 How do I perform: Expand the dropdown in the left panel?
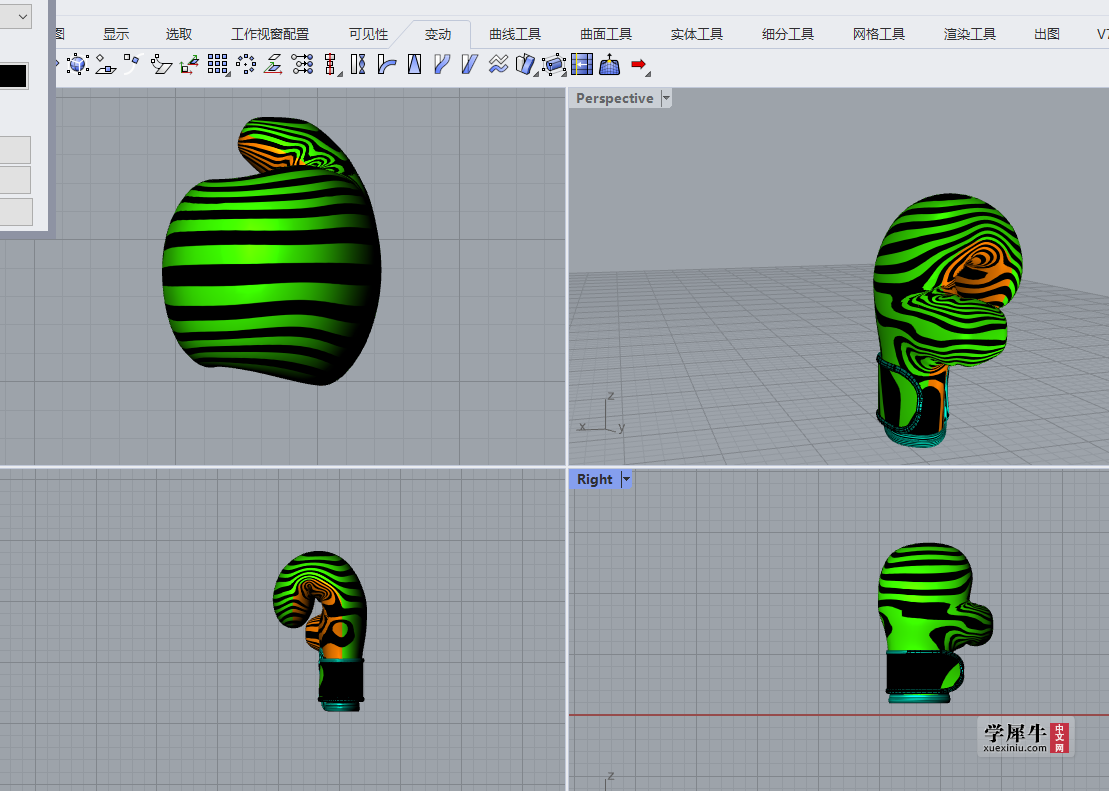(23, 16)
